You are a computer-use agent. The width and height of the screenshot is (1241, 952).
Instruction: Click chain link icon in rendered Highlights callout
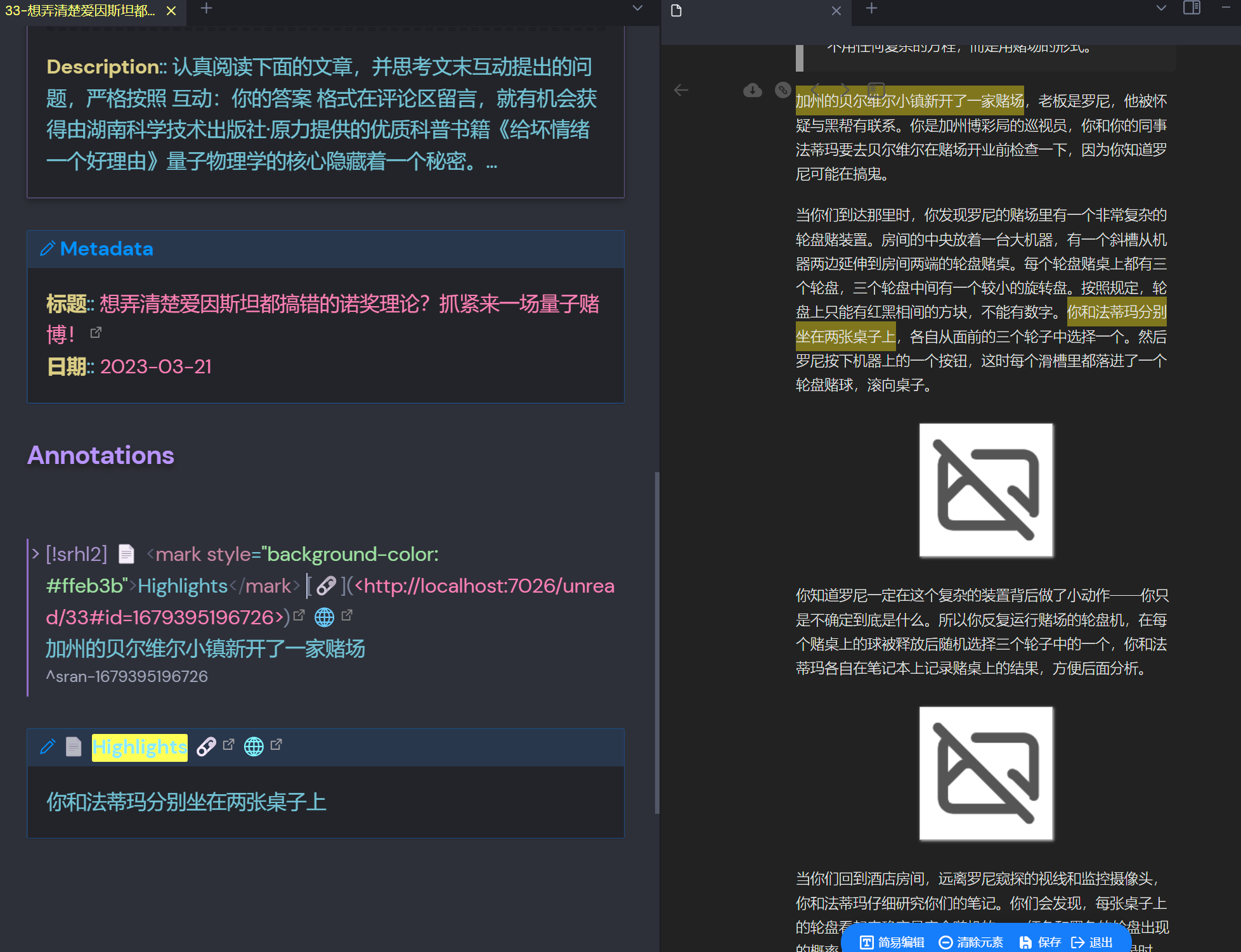[x=206, y=747]
